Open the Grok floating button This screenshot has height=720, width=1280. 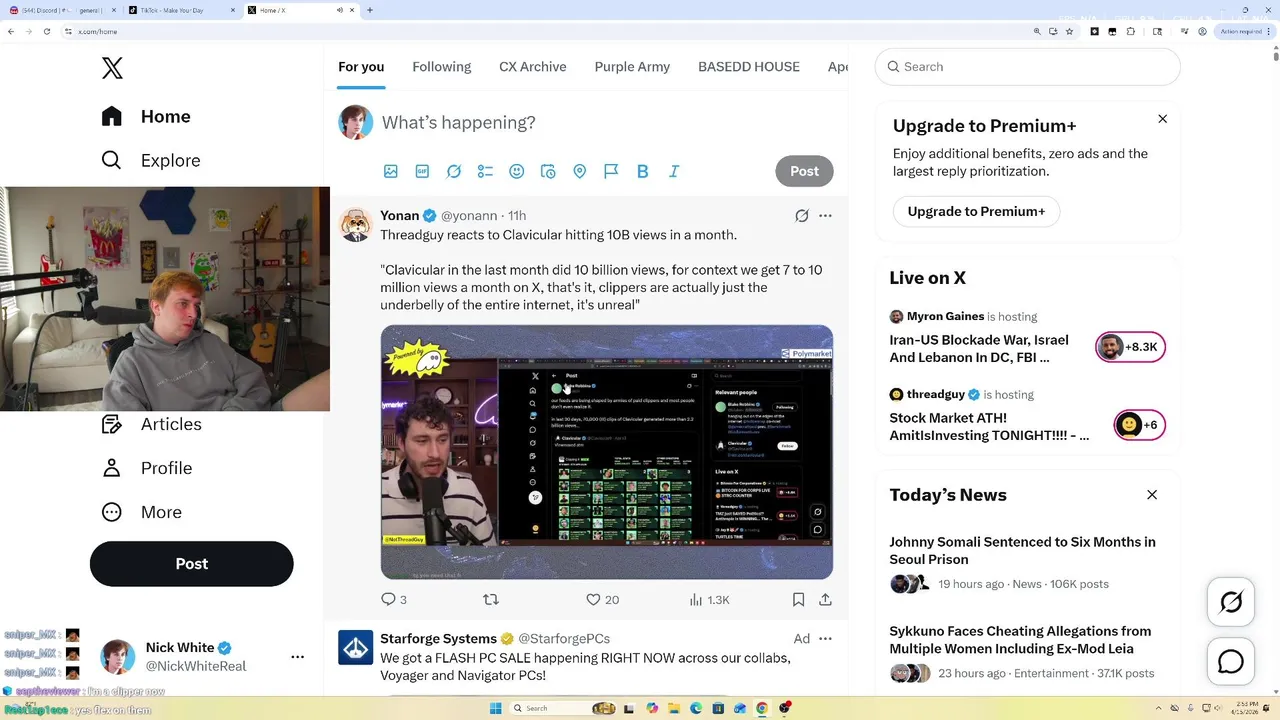[1231, 602]
